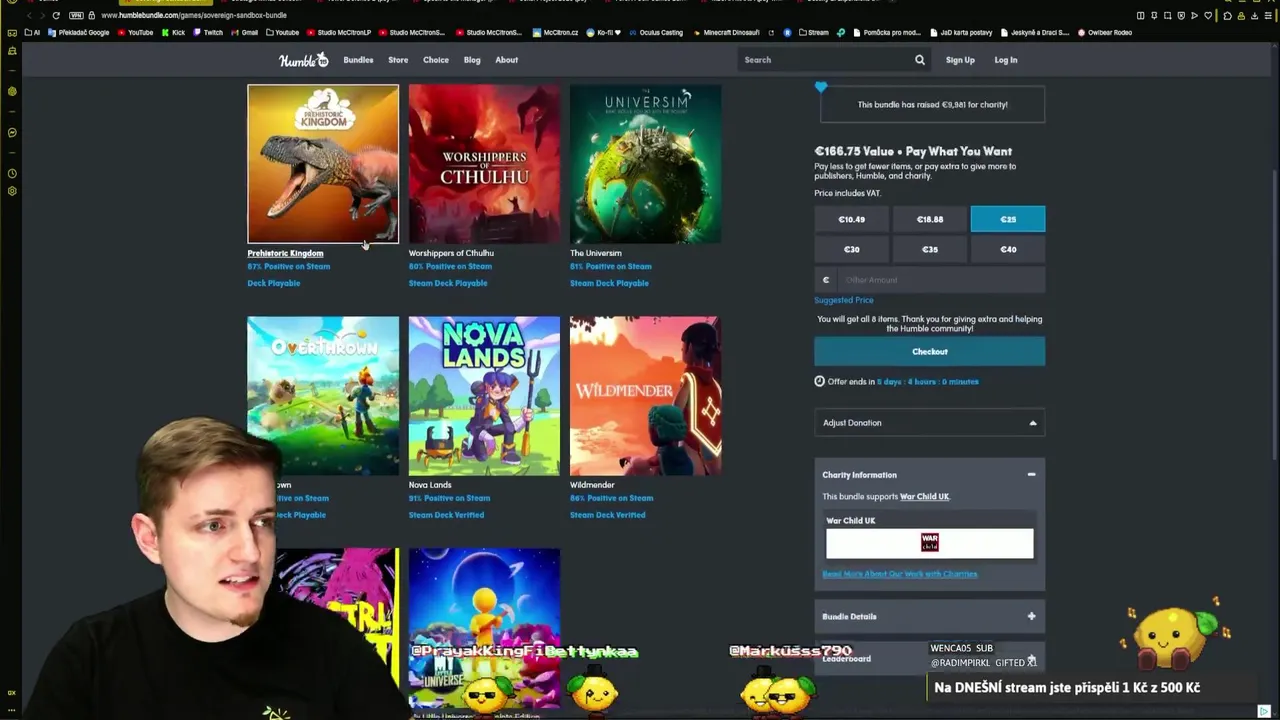Open the Ko-fi bookmark

[604, 32]
